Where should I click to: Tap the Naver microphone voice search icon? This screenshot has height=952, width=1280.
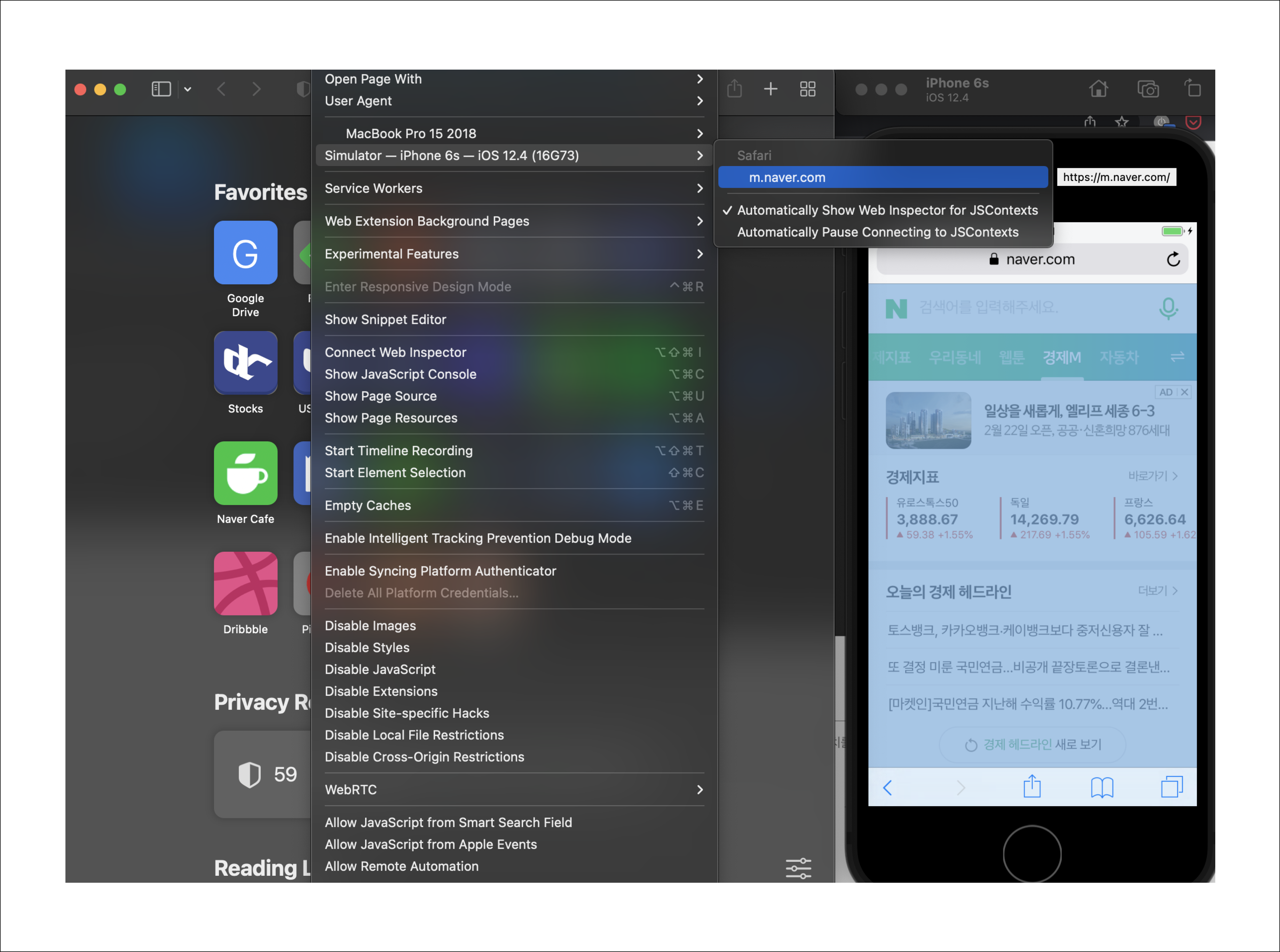click(x=1168, y=308)
